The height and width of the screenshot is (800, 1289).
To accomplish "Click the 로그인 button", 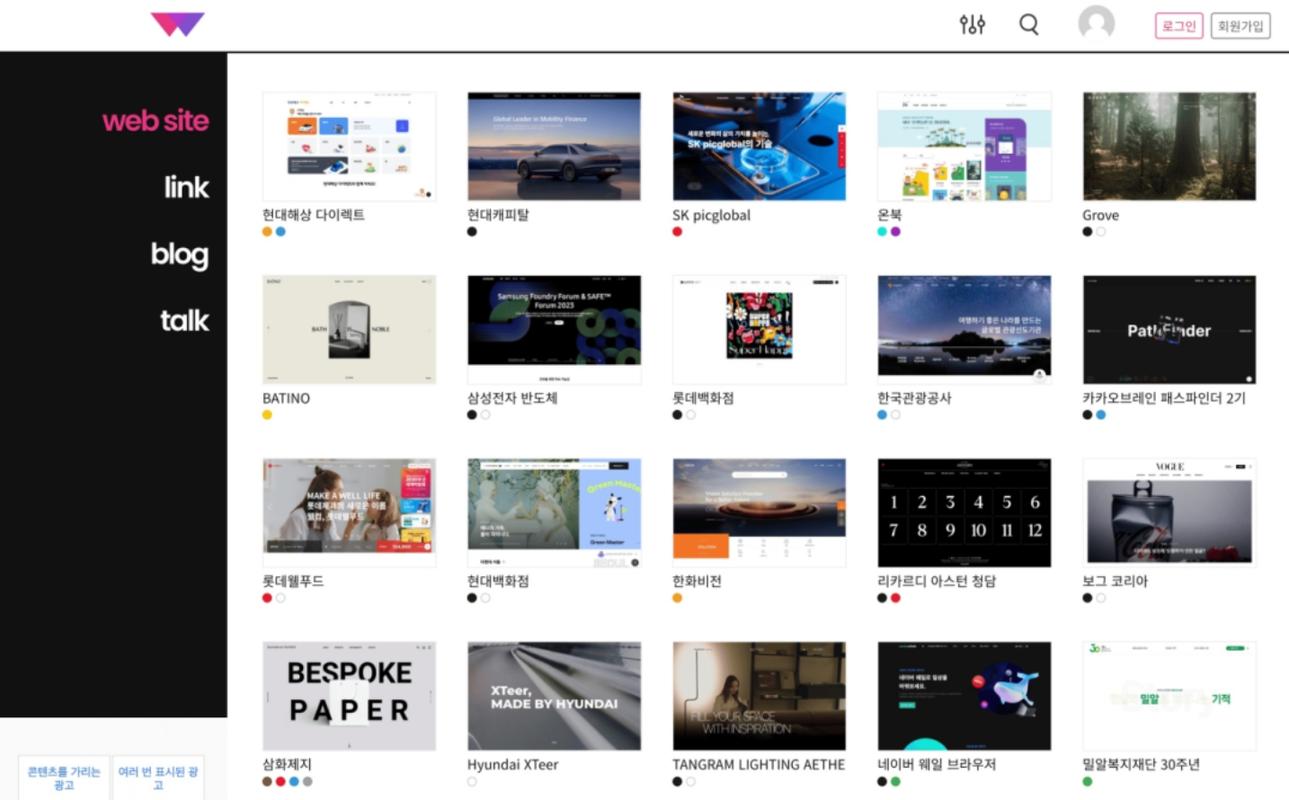I will click(x=1179, y=26).
